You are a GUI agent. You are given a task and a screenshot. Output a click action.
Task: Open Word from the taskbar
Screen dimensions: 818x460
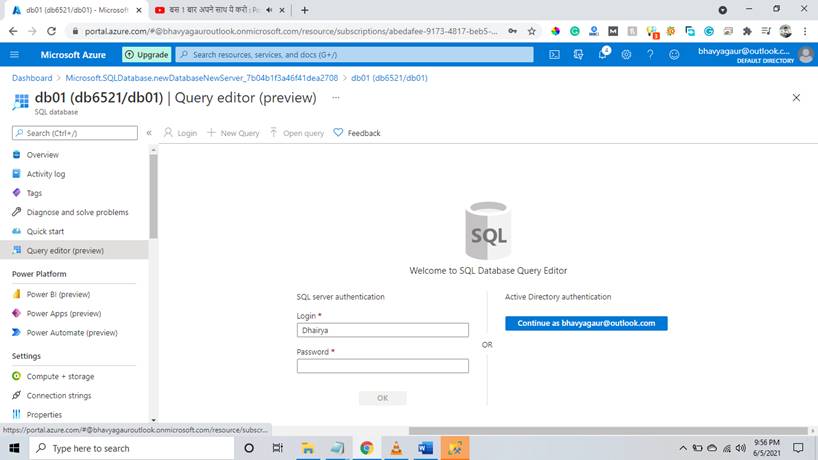coord(425,448)
